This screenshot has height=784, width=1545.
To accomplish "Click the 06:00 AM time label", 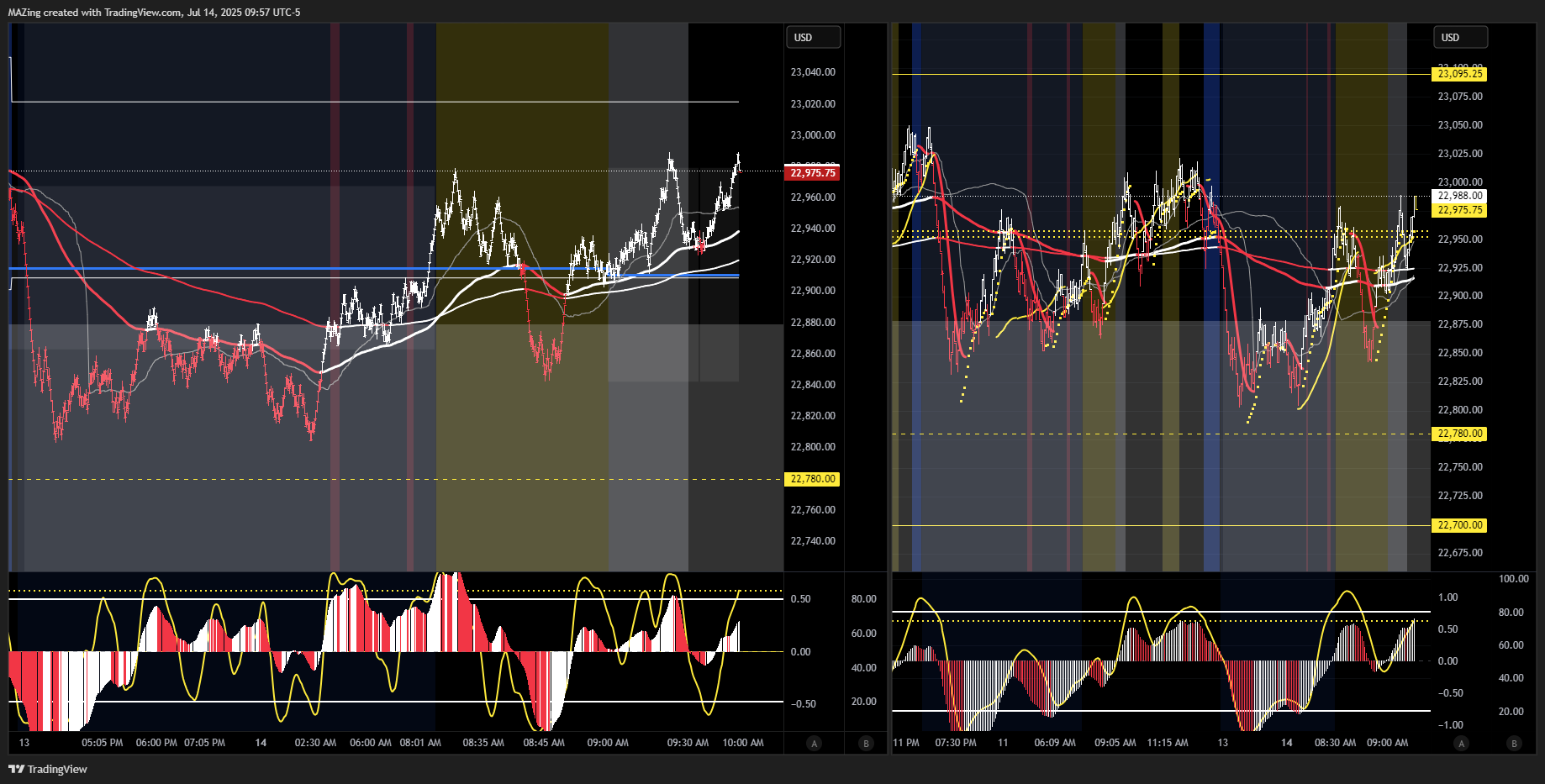I will [371, 743].
